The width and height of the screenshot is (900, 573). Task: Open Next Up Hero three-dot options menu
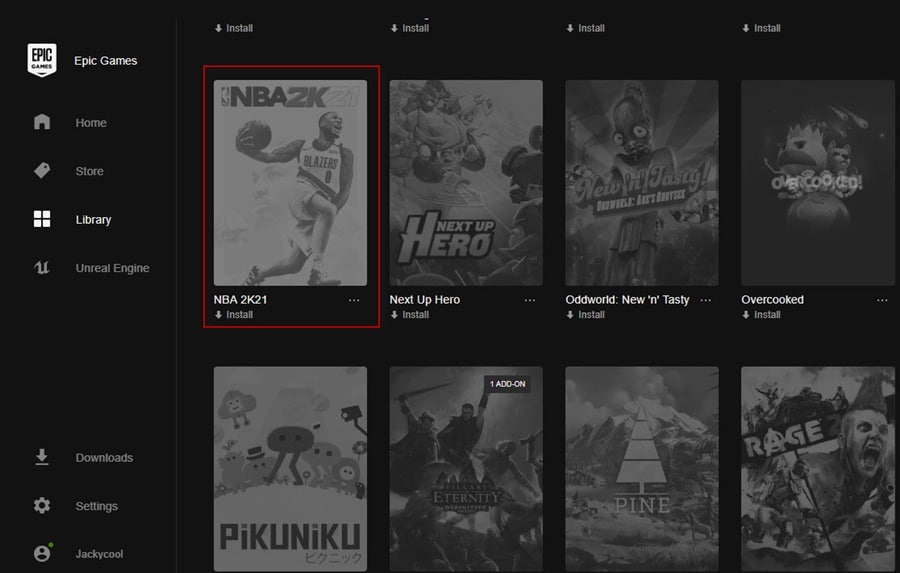[x=530, y=300]
